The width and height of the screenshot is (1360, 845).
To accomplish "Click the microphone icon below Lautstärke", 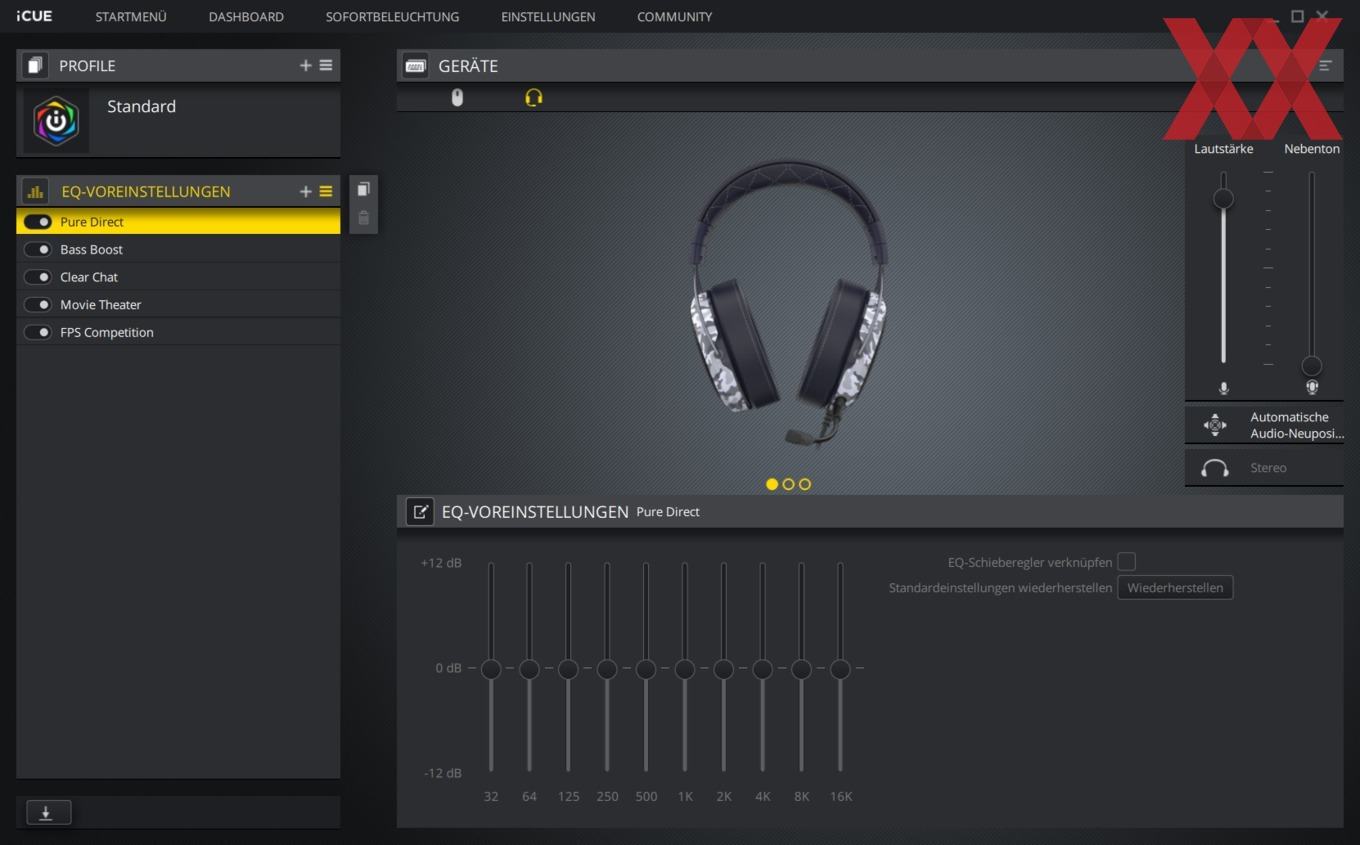I will point(1223,388).
